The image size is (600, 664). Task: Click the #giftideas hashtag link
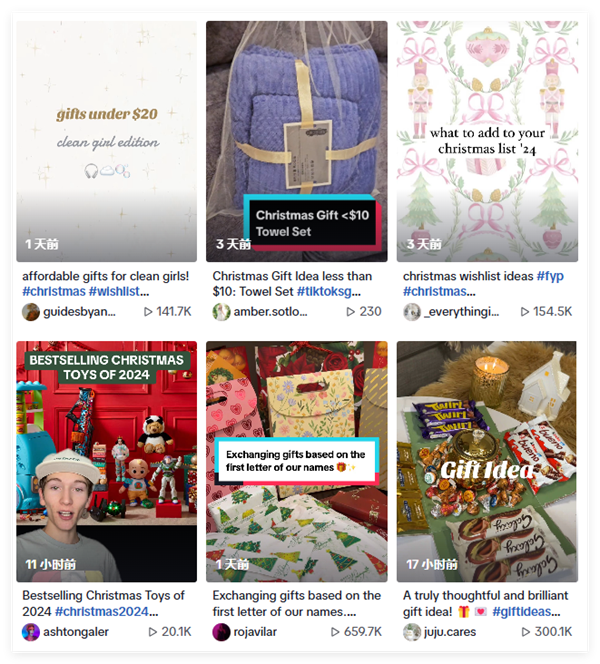[x=526, y=612]
